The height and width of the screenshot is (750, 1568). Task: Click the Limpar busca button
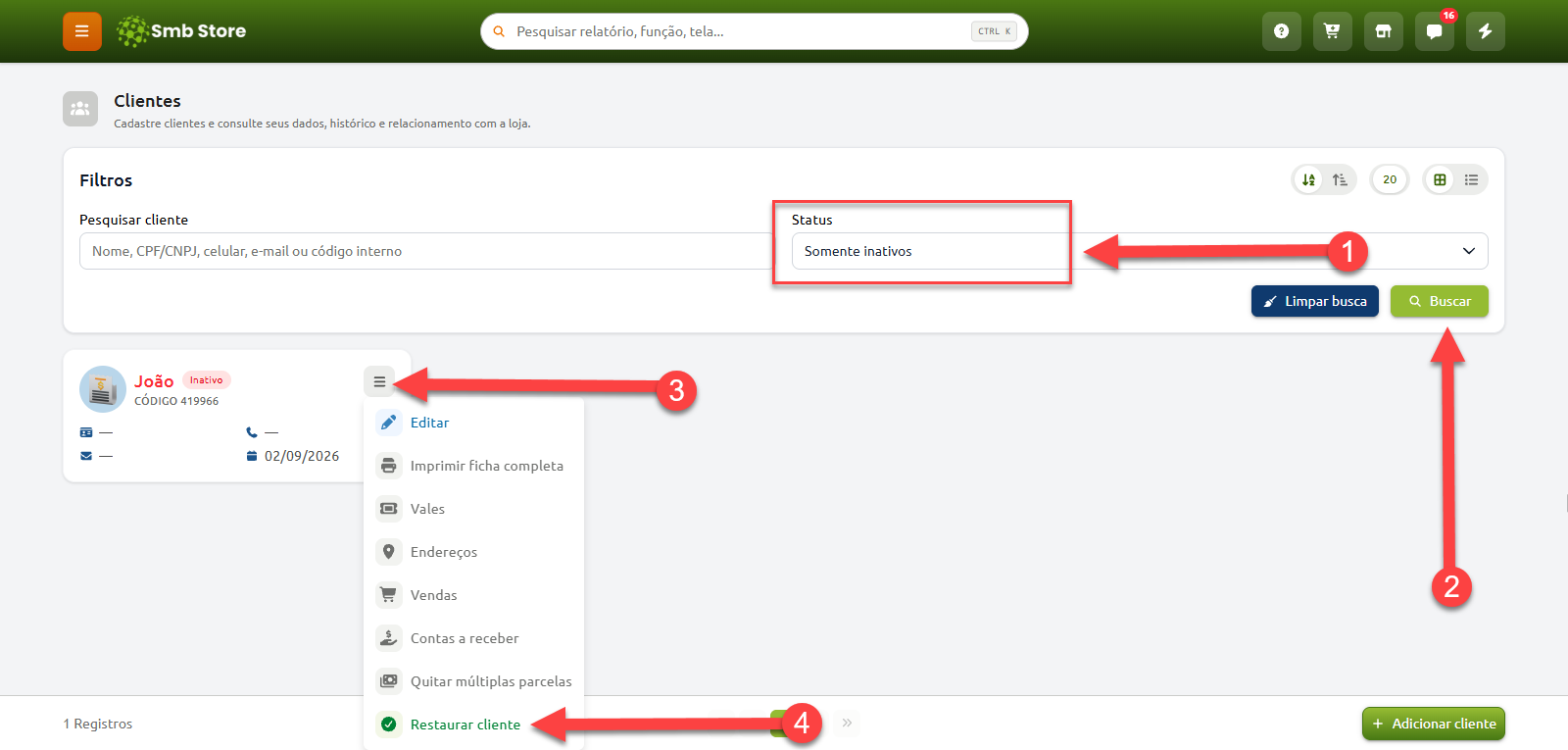[1315, 301]
